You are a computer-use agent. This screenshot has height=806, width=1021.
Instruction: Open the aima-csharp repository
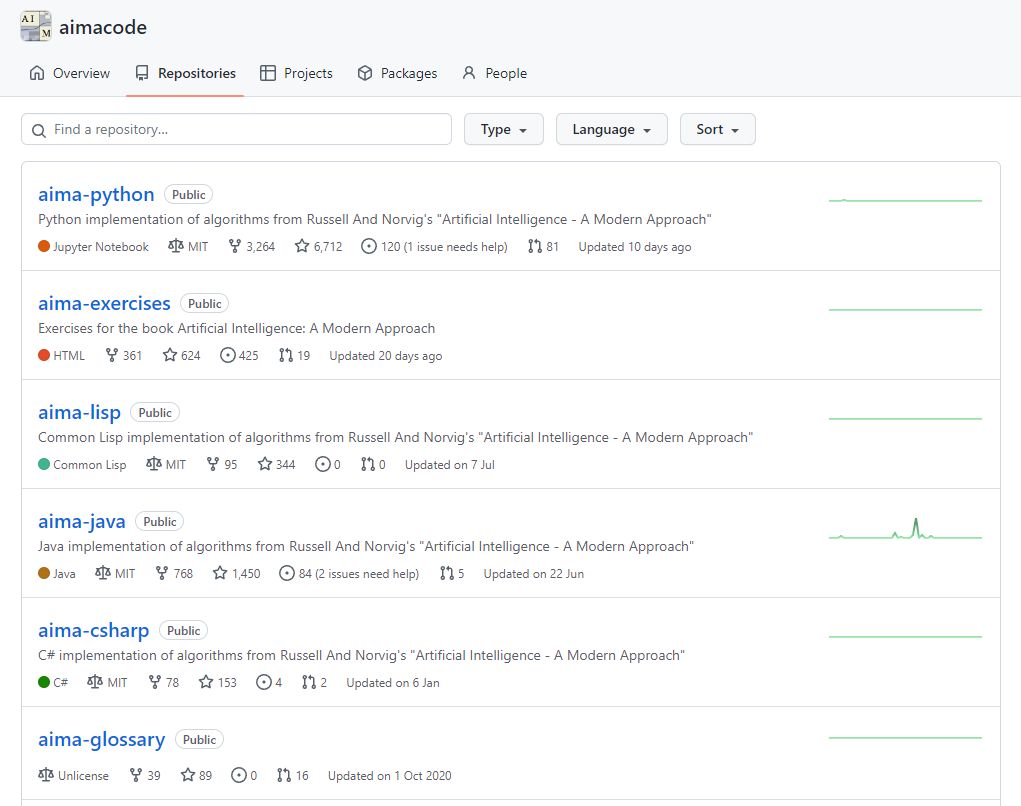click(94, 630)
